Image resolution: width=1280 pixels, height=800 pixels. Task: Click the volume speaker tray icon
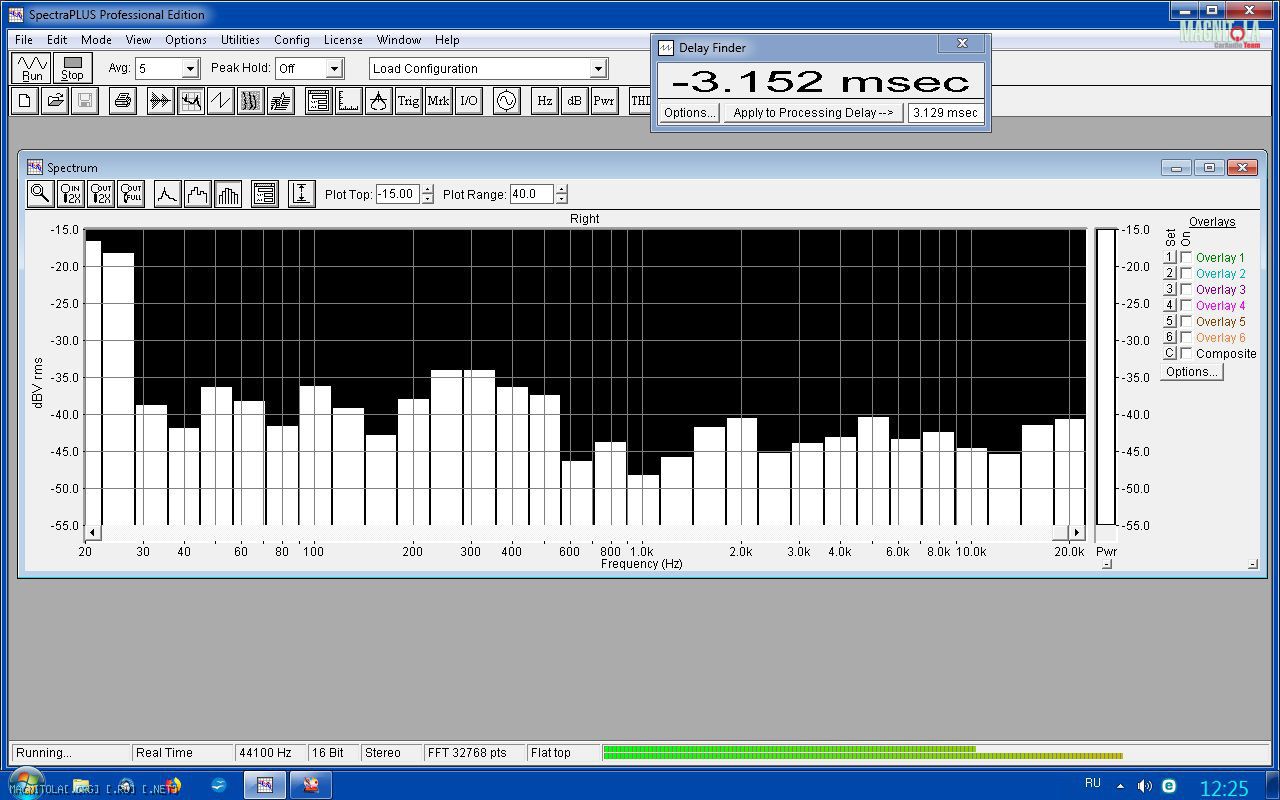coord(1144,786)
